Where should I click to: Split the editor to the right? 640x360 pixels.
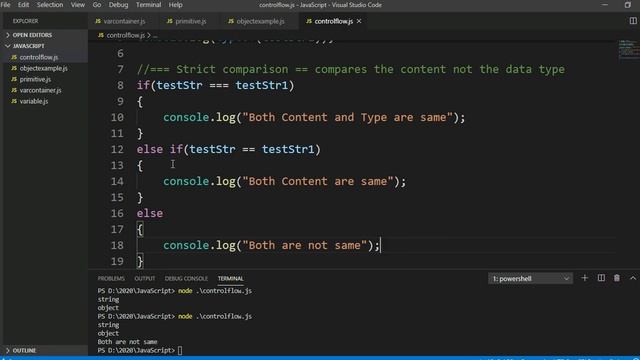633,21
